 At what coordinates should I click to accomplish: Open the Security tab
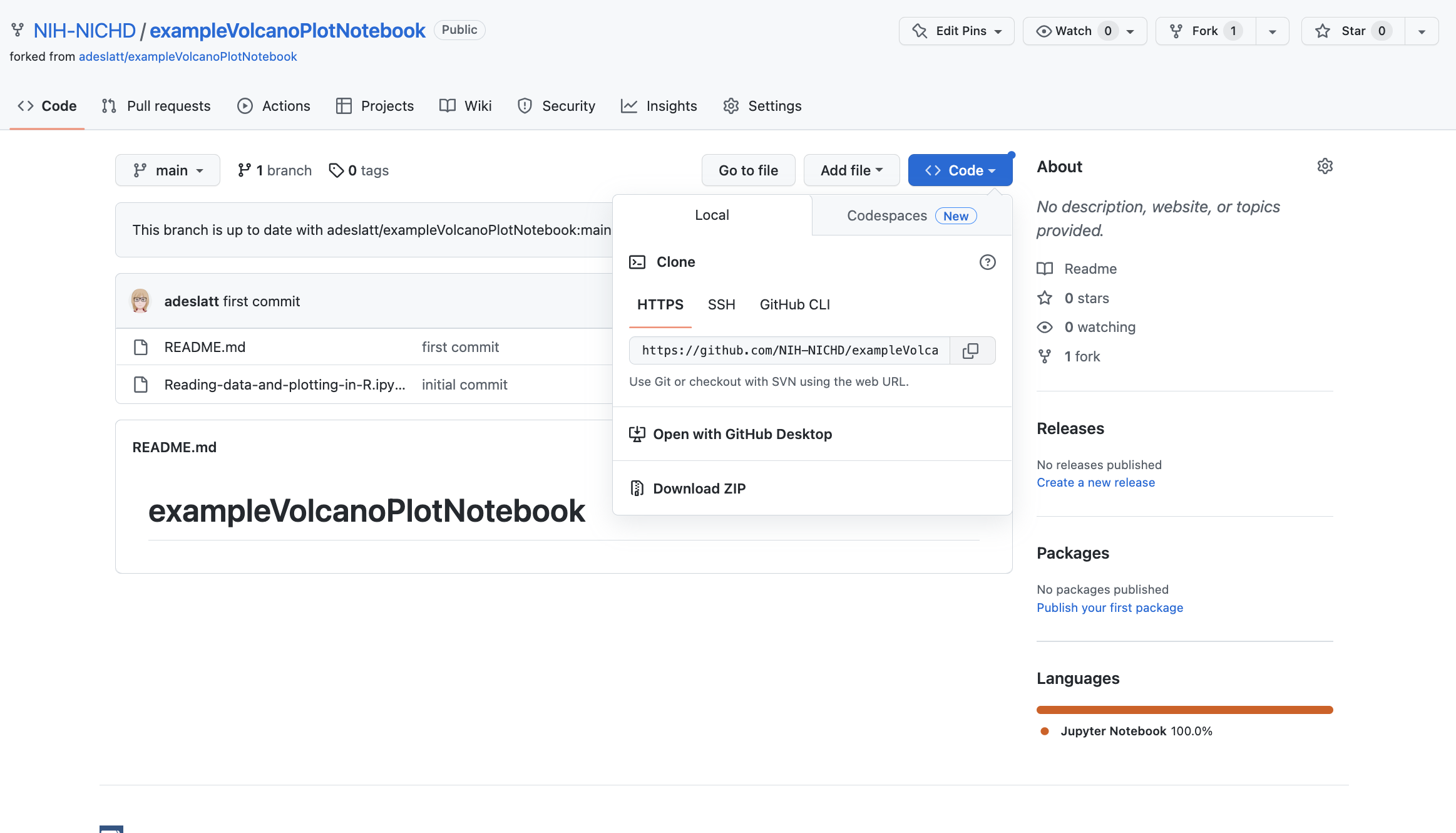click(x=556, y=106)
